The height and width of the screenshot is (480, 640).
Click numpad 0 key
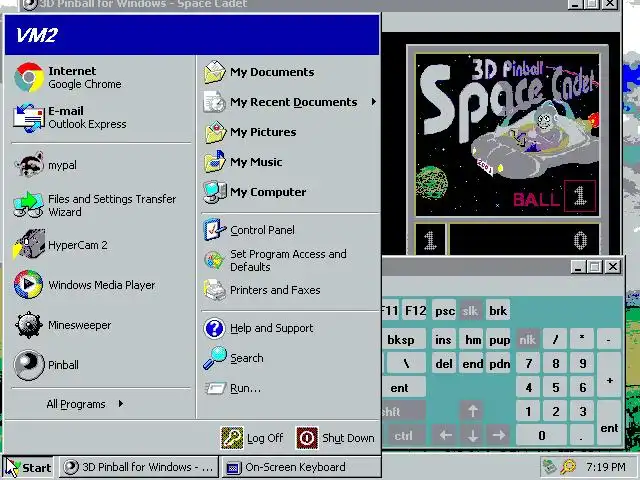pos(542,436)
